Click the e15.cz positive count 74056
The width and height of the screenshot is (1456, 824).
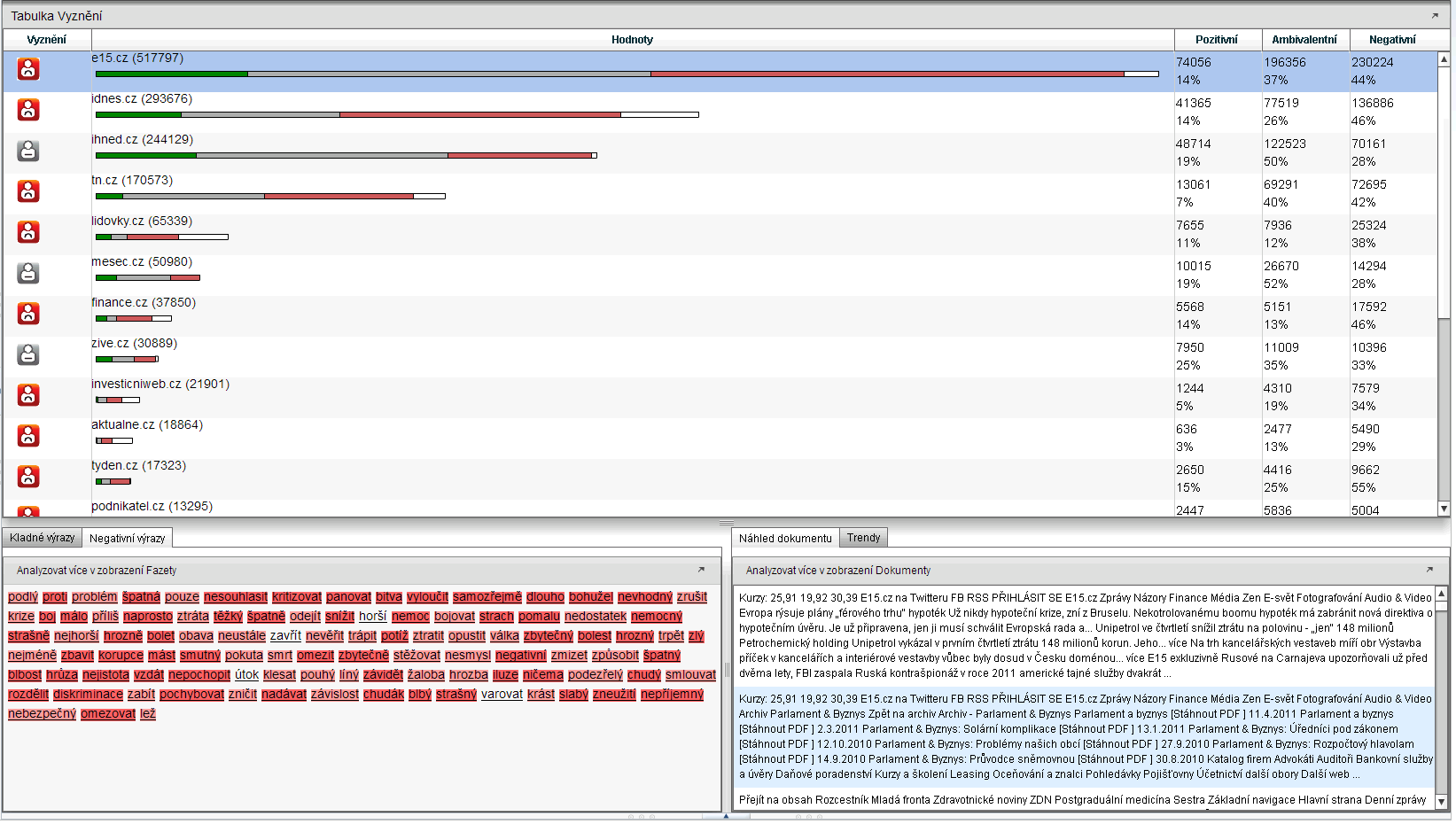(1194, 62)
